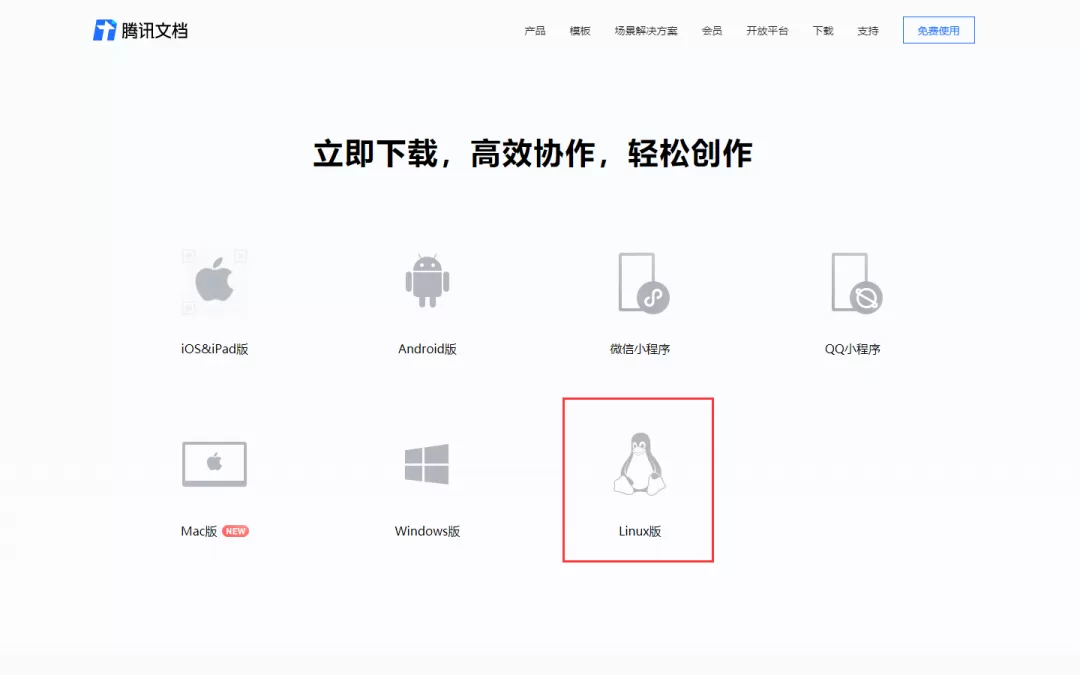Click the iOS&iPad版 label

click(x=214, y=349)
